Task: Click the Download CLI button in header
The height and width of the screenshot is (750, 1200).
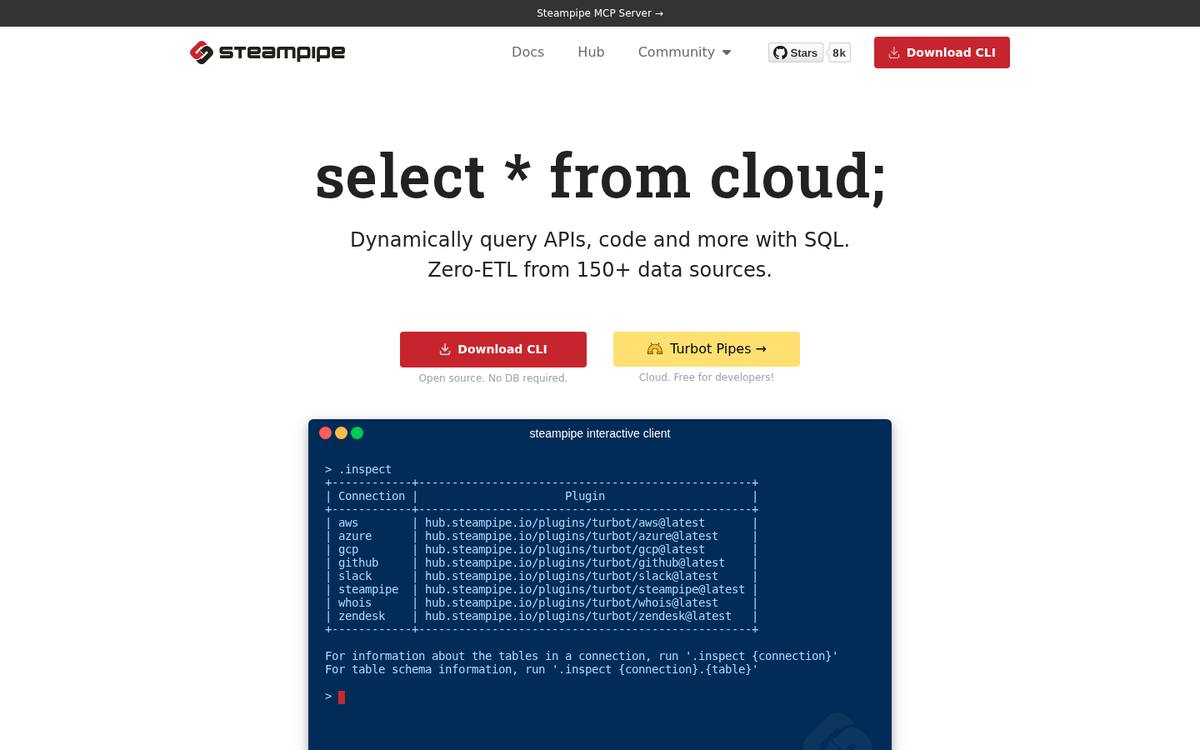Action: click(x=942, y=52)
